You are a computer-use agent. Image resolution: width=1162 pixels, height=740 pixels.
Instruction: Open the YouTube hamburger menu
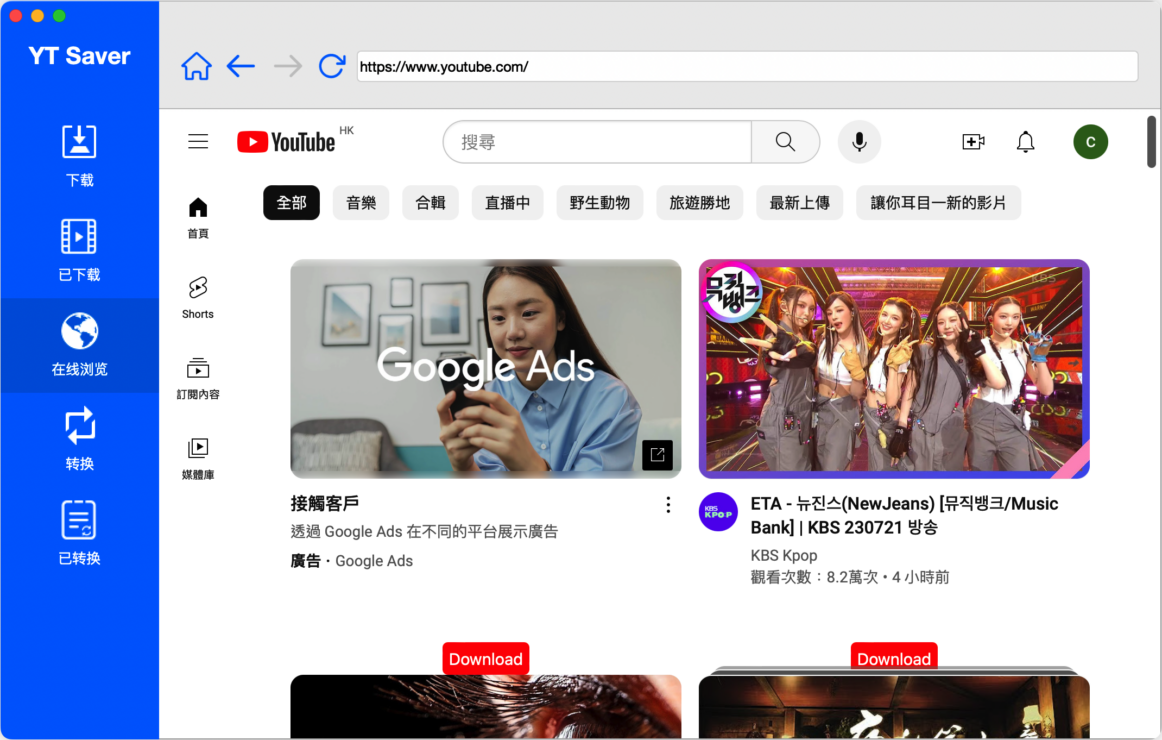pyautogui.click(x=198, y=141)
